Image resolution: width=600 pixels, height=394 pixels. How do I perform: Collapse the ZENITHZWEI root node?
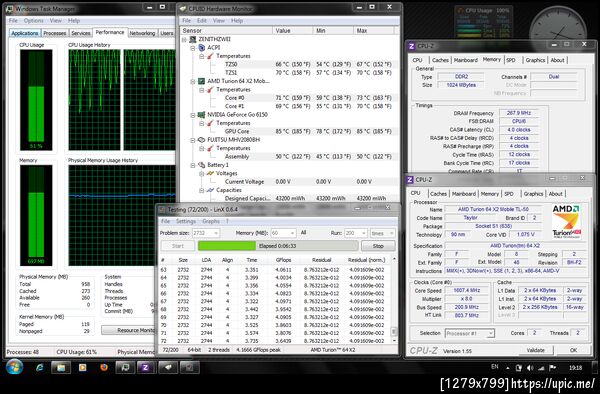(x=184, y=39)
